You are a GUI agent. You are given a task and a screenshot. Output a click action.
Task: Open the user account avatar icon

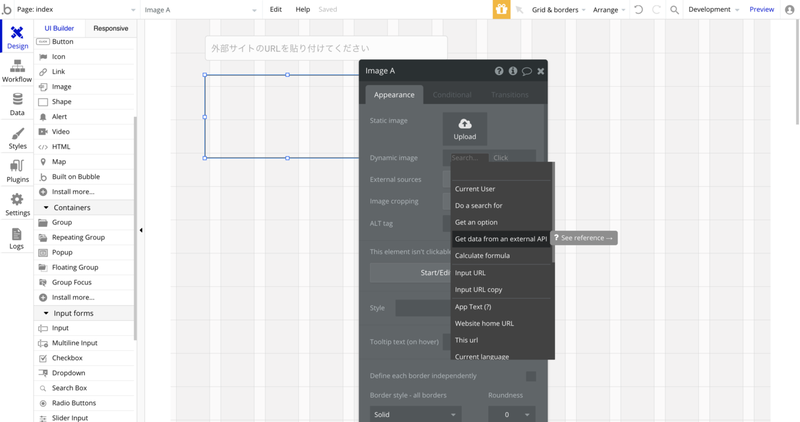pyautogui.click(x=789, y=10)
